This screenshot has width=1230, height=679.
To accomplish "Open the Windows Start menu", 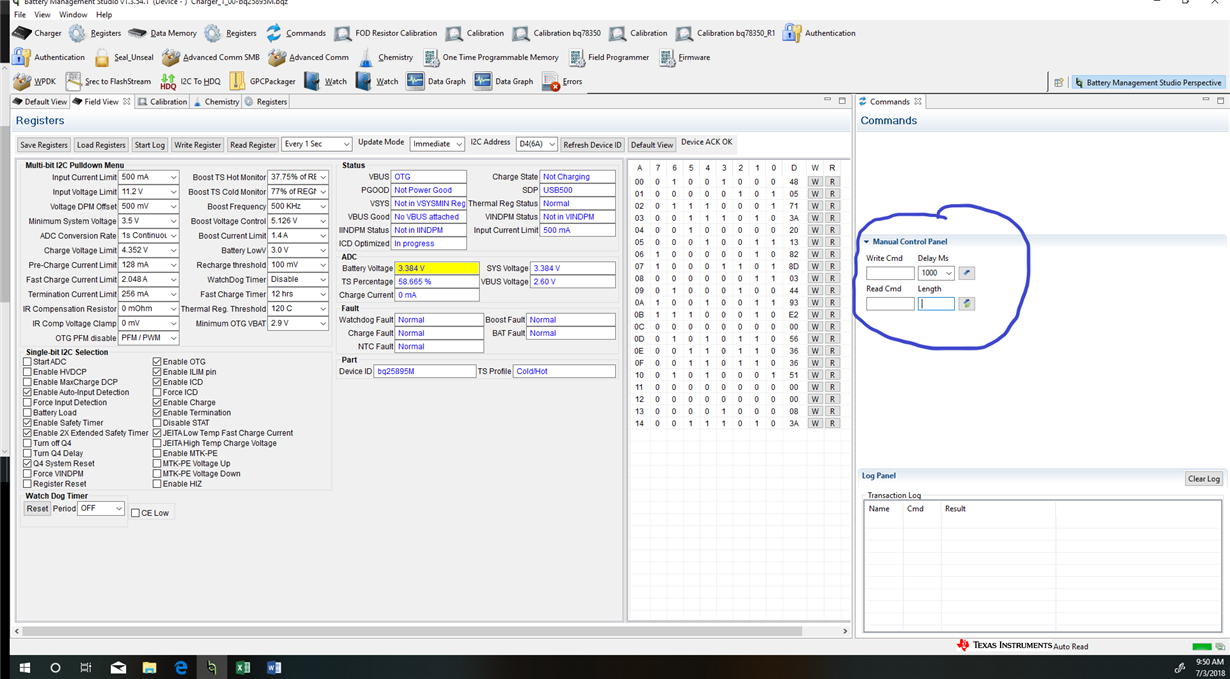I will coord(24,667).
